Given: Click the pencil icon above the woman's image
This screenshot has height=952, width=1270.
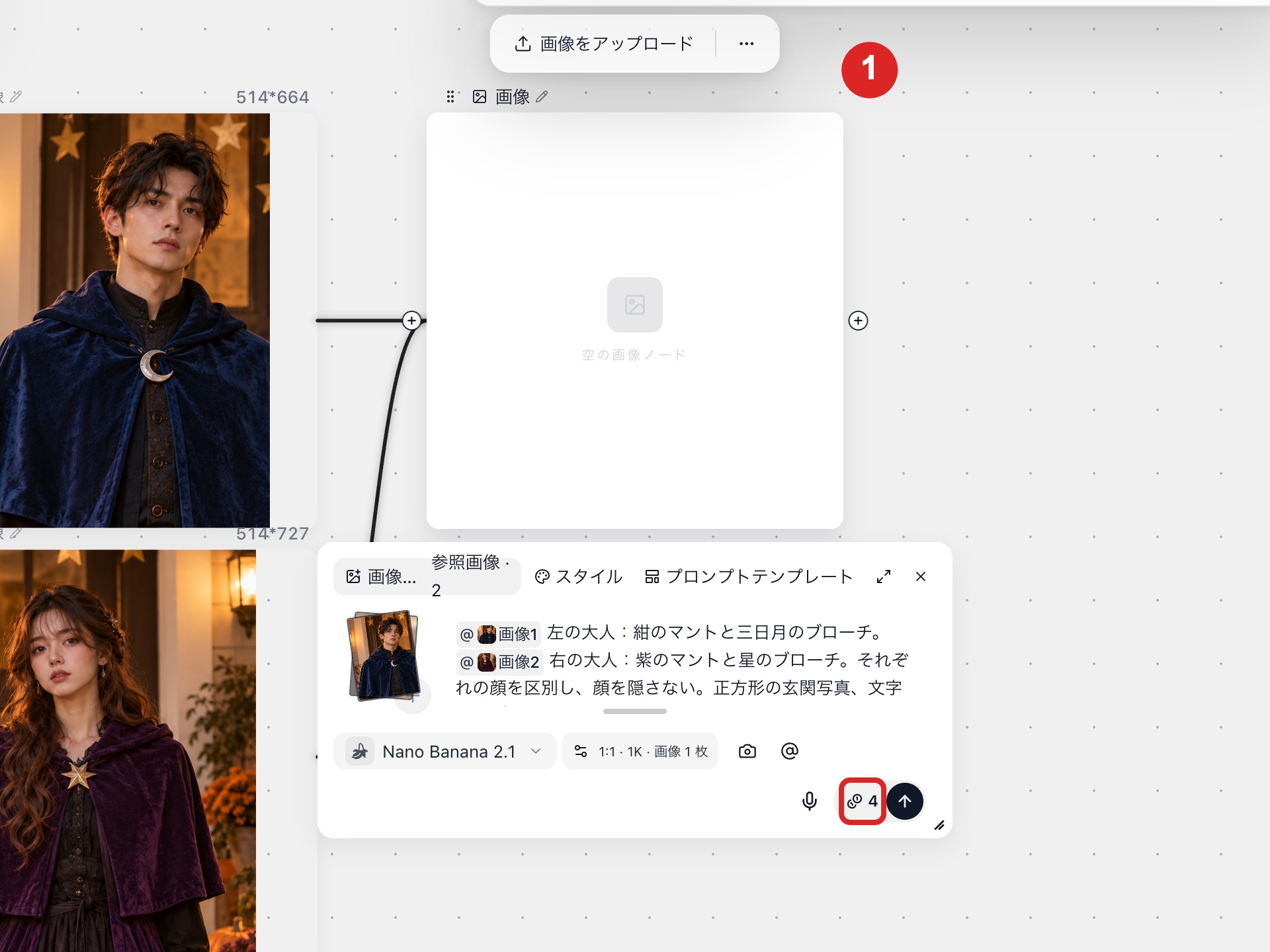Looking at the screenshot, I should point(16,533).
